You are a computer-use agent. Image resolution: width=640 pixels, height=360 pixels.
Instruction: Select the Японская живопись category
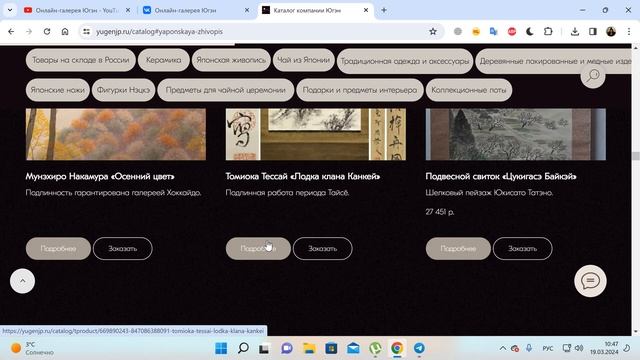(x=231, y=60)
